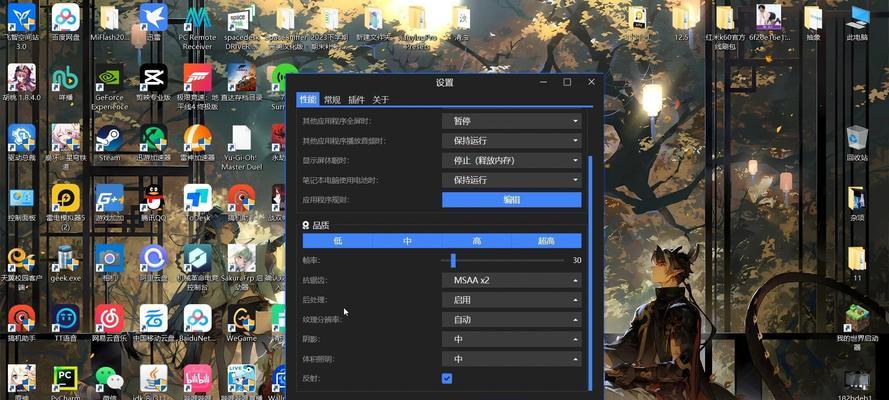The image size is (889, 400).
Task: Open 其他应用程序播放音频时 dropdown showing 保持运行
Action: [511, 141]
